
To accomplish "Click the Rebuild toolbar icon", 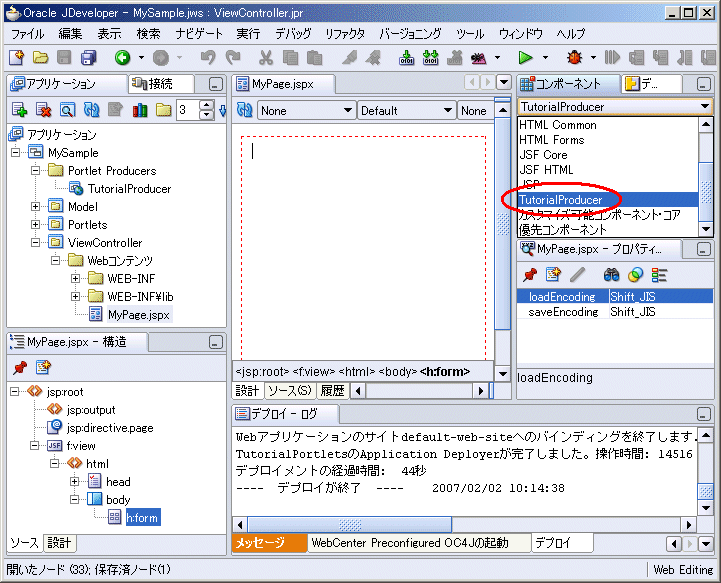I will point(430,57).
